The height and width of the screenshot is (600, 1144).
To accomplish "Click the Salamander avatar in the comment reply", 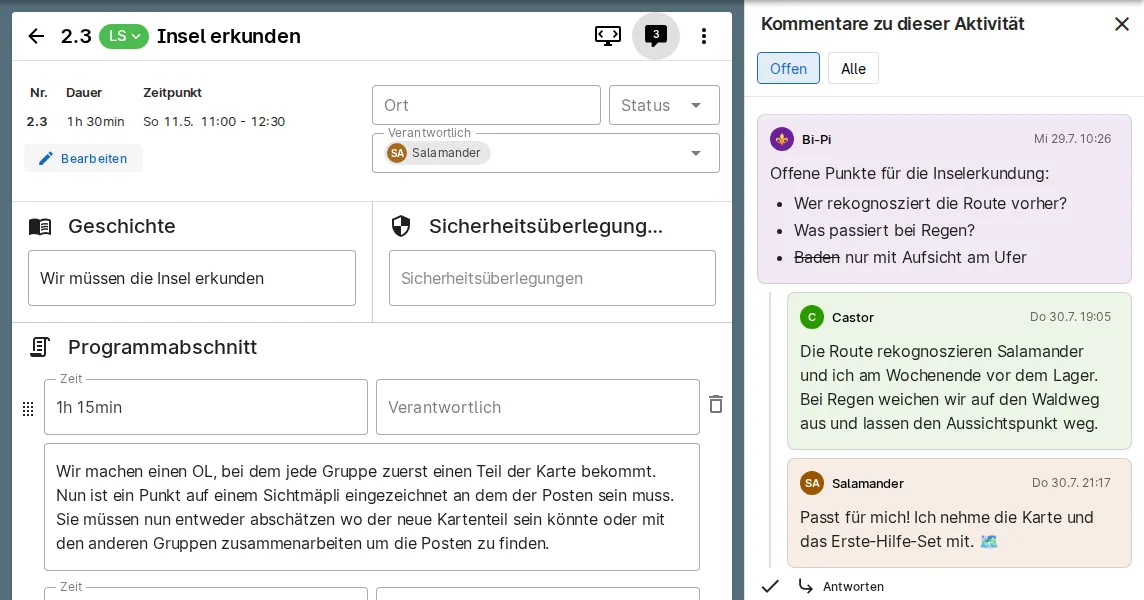I will pyautogui.click(x=811, y=483).
